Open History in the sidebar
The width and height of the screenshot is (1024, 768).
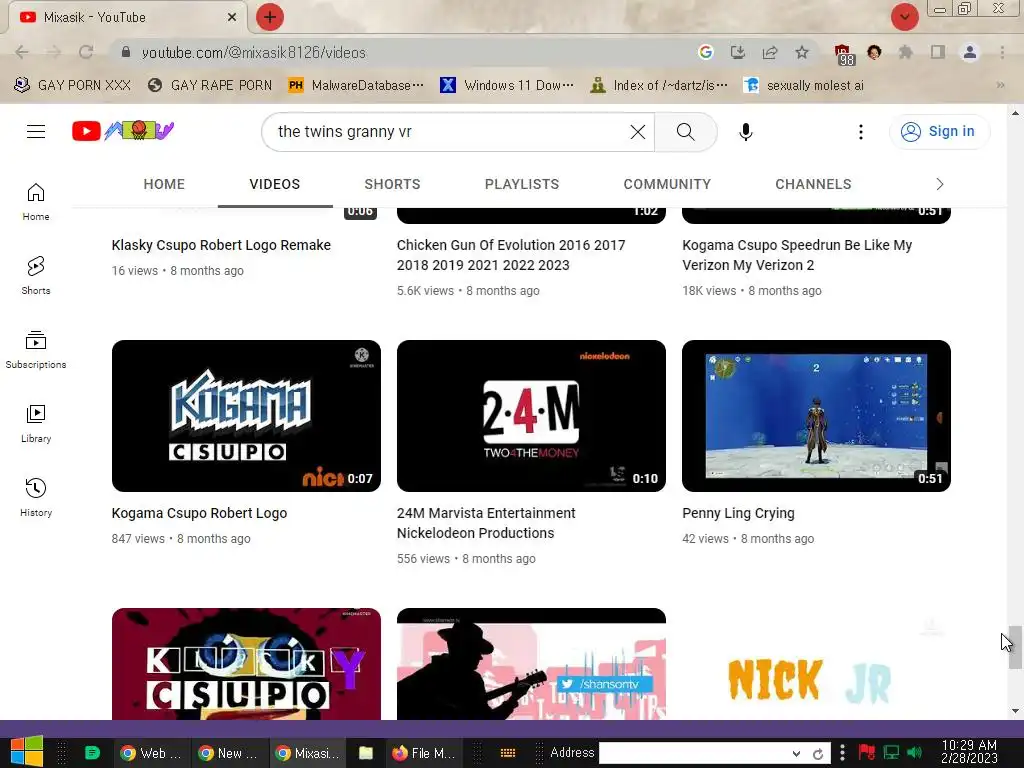36,498
